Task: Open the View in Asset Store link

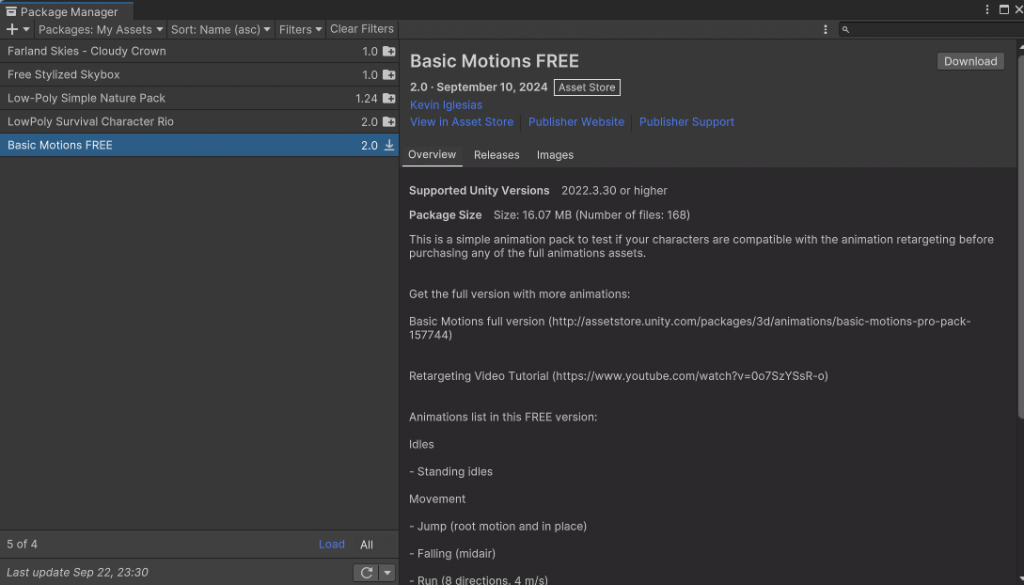Action: click(x=462, y=122)
